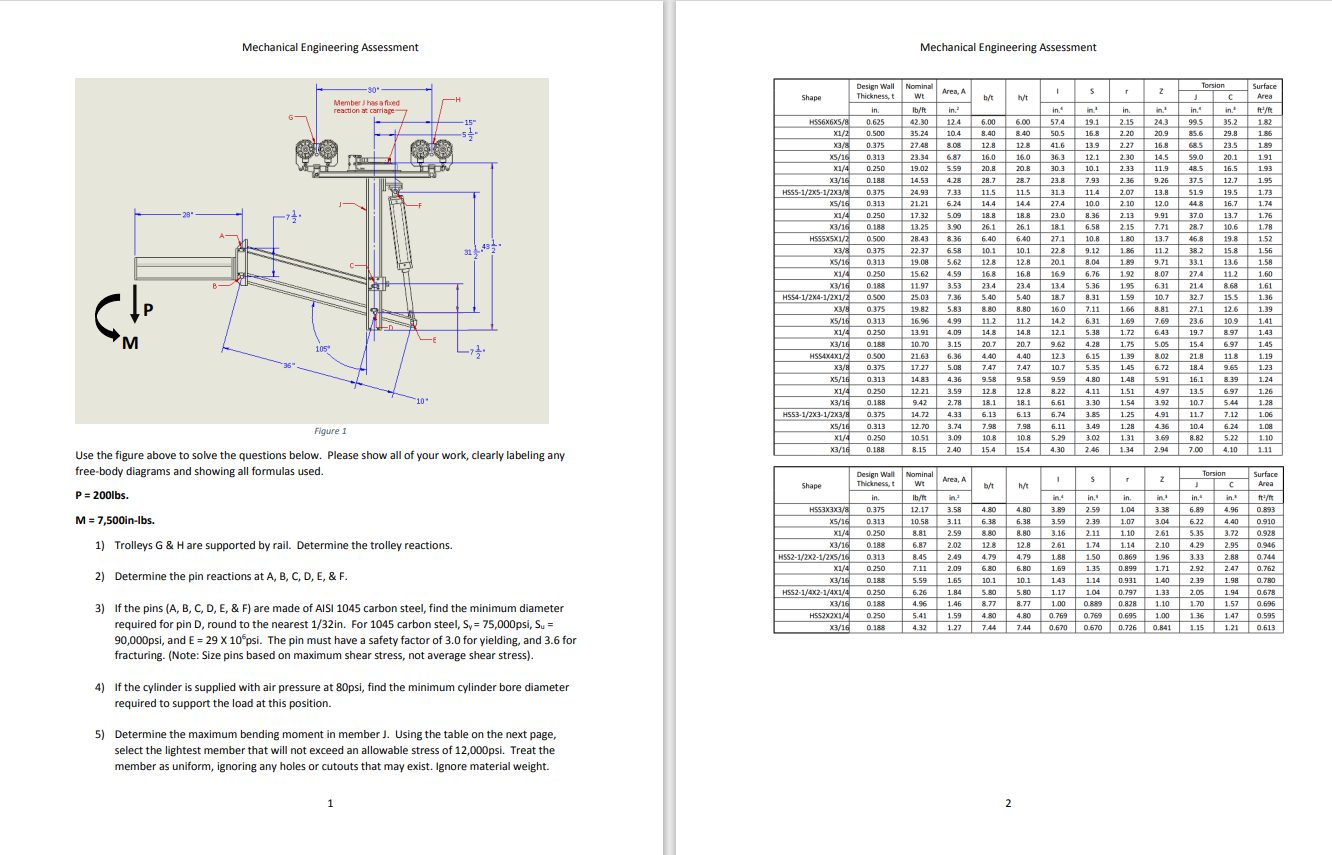Click the 99.5 torsion J cell

pyautogui.click(x=1194, y=121)
